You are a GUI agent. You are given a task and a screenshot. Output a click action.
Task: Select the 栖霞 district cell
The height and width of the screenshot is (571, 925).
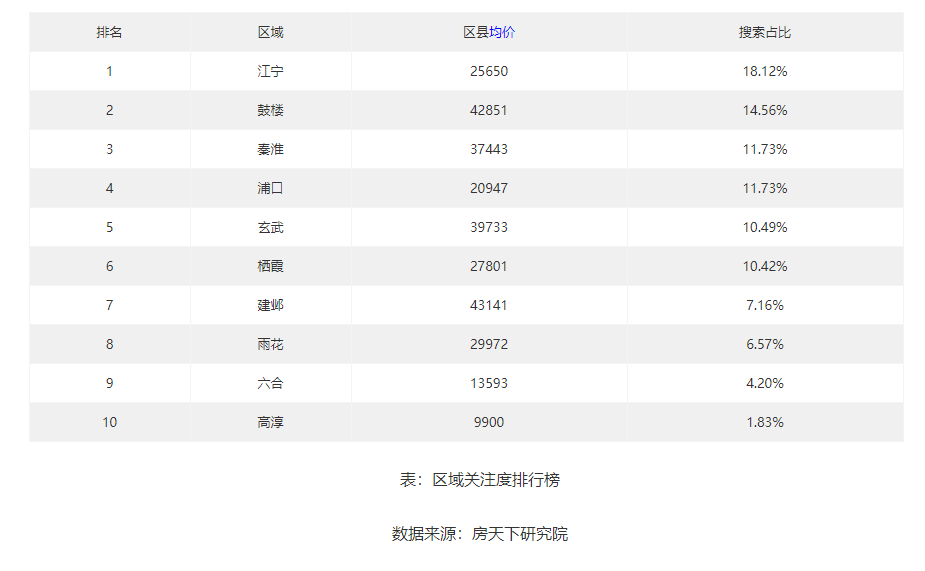pos(271,266)
